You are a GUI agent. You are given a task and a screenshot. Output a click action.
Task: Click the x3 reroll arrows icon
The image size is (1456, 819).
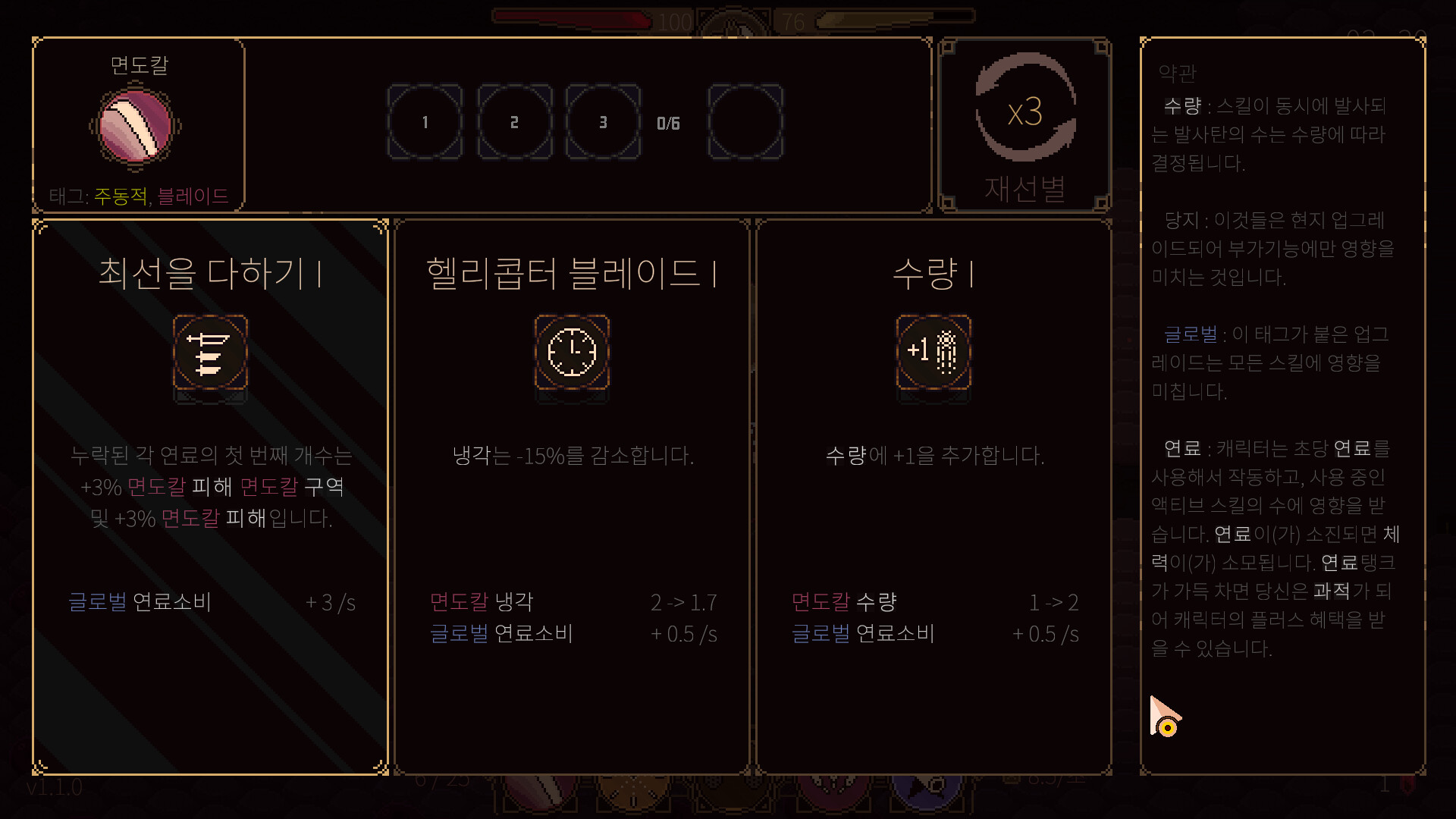coord(1025,108)
